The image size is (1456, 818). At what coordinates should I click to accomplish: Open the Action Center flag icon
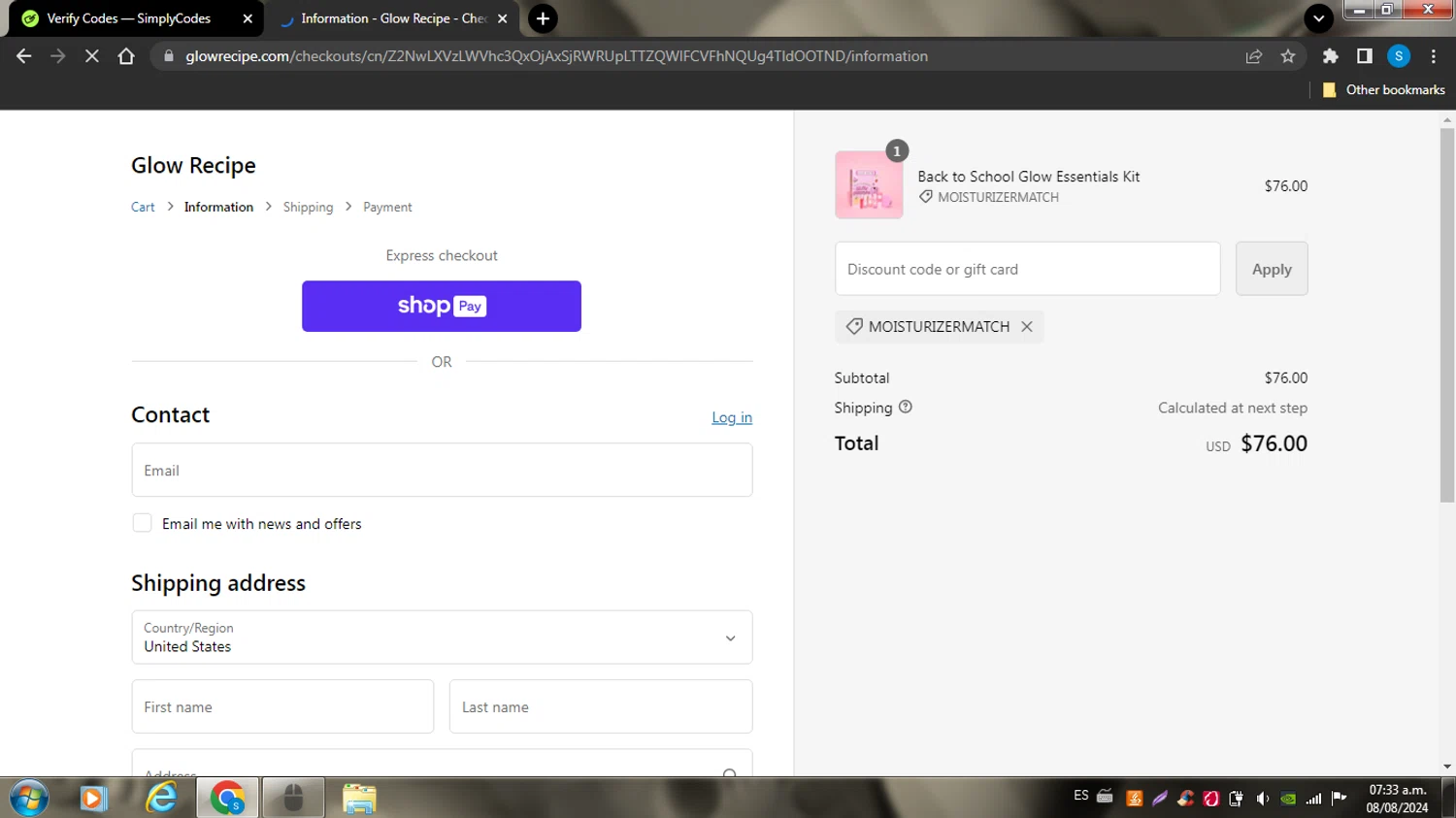tap(1340, 798)
